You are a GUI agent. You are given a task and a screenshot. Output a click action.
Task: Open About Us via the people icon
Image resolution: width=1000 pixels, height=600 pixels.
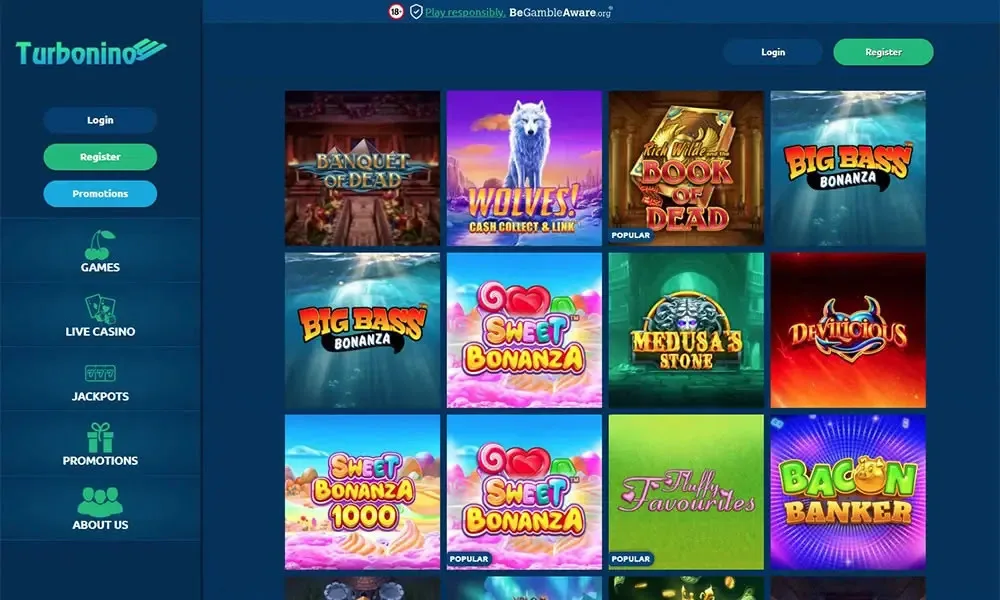[x=100, y=502]
